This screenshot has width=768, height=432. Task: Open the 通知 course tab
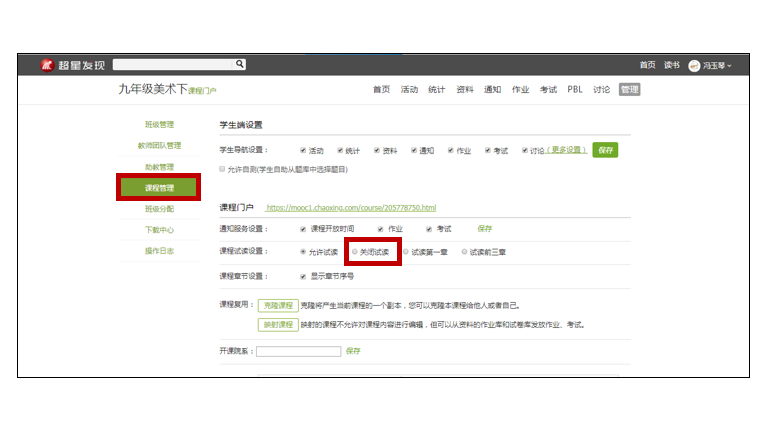pos(492,90)
